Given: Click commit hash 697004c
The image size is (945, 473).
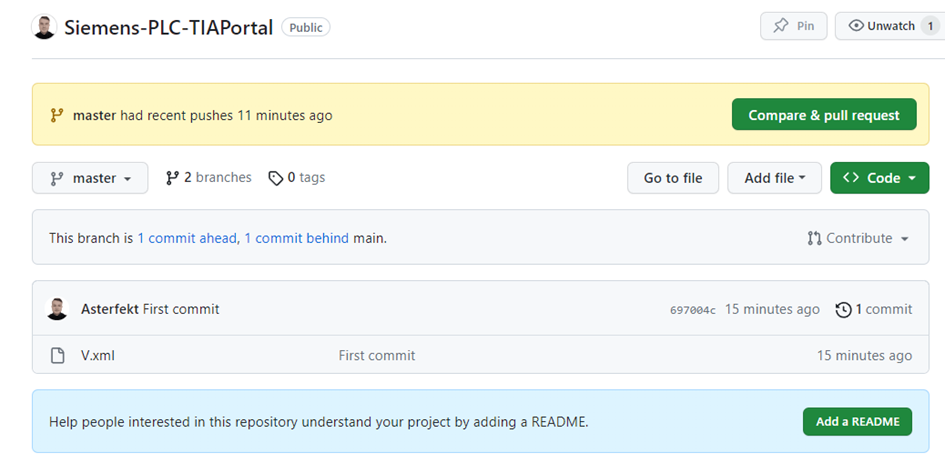Looking at the screenshot, I should pos(692,310).
